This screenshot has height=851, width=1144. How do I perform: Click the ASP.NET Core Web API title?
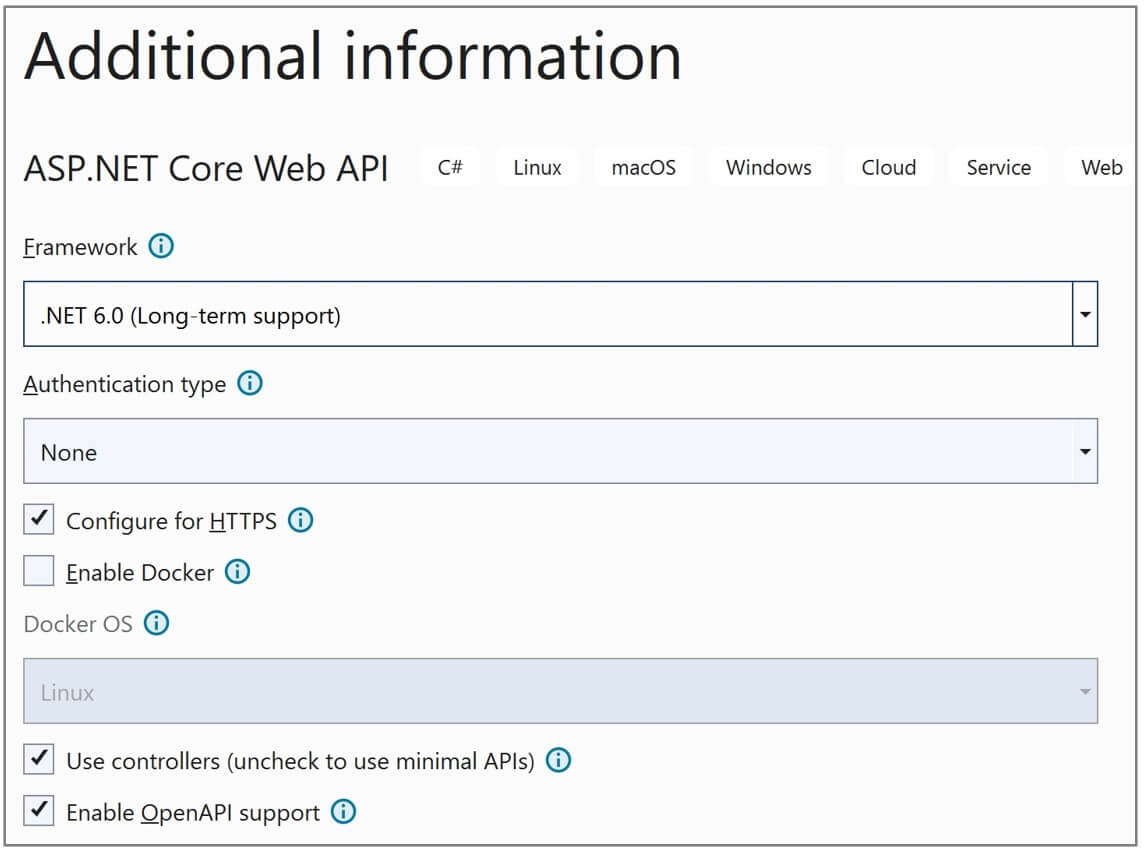click(206, 169)
